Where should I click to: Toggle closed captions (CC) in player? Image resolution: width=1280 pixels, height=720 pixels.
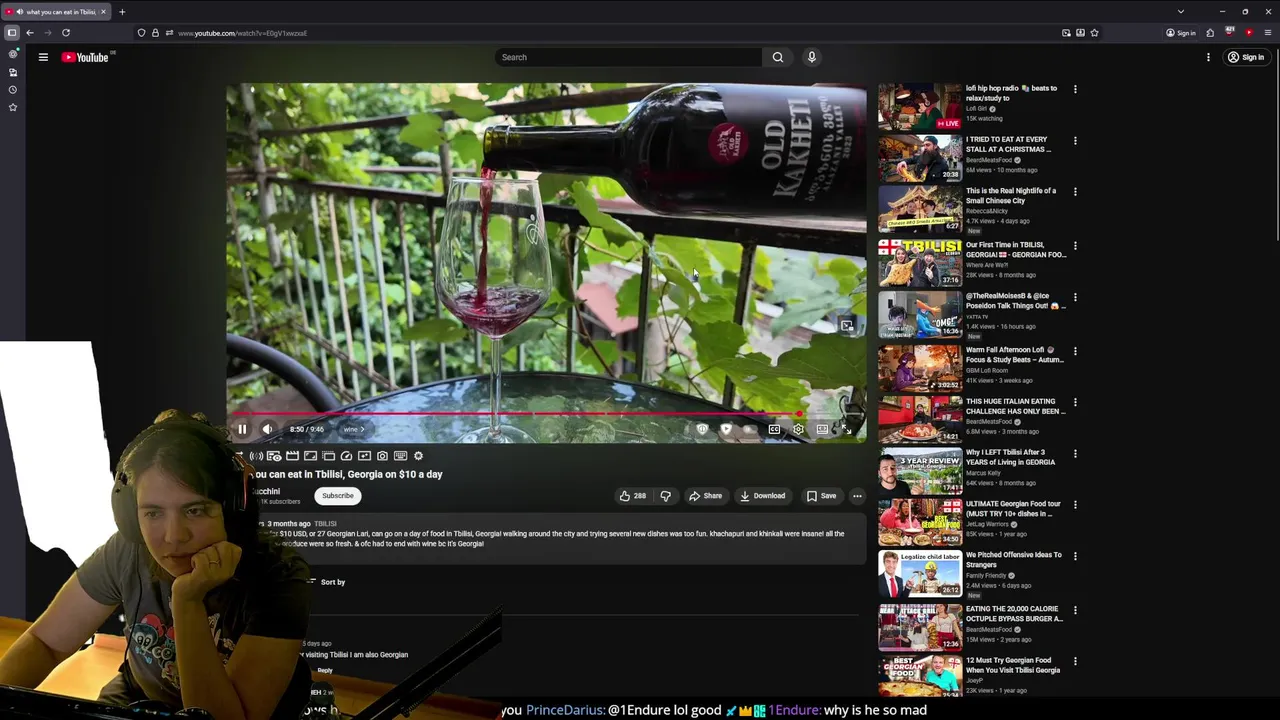(x=774, y=429)
